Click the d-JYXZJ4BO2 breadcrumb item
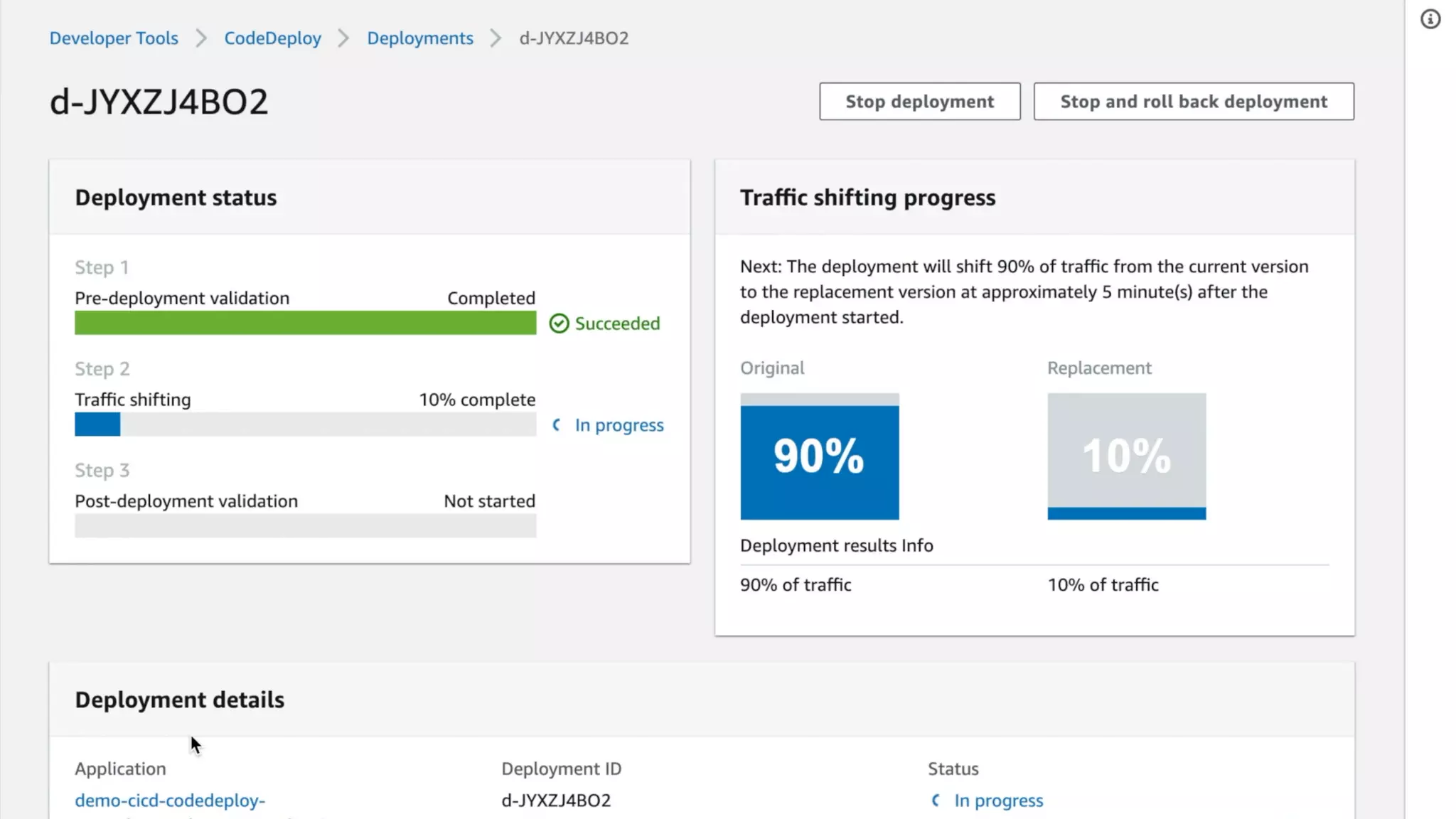The image size is (1456, 819). [x=574, y=38]
